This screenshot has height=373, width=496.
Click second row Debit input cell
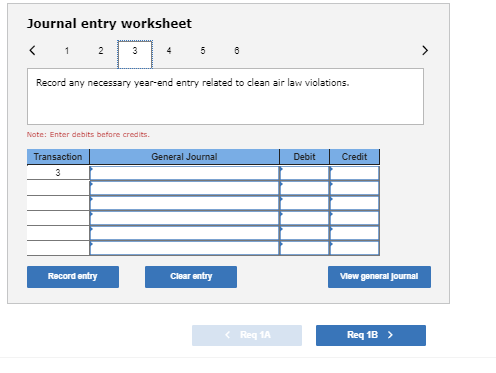pos(304,188)
